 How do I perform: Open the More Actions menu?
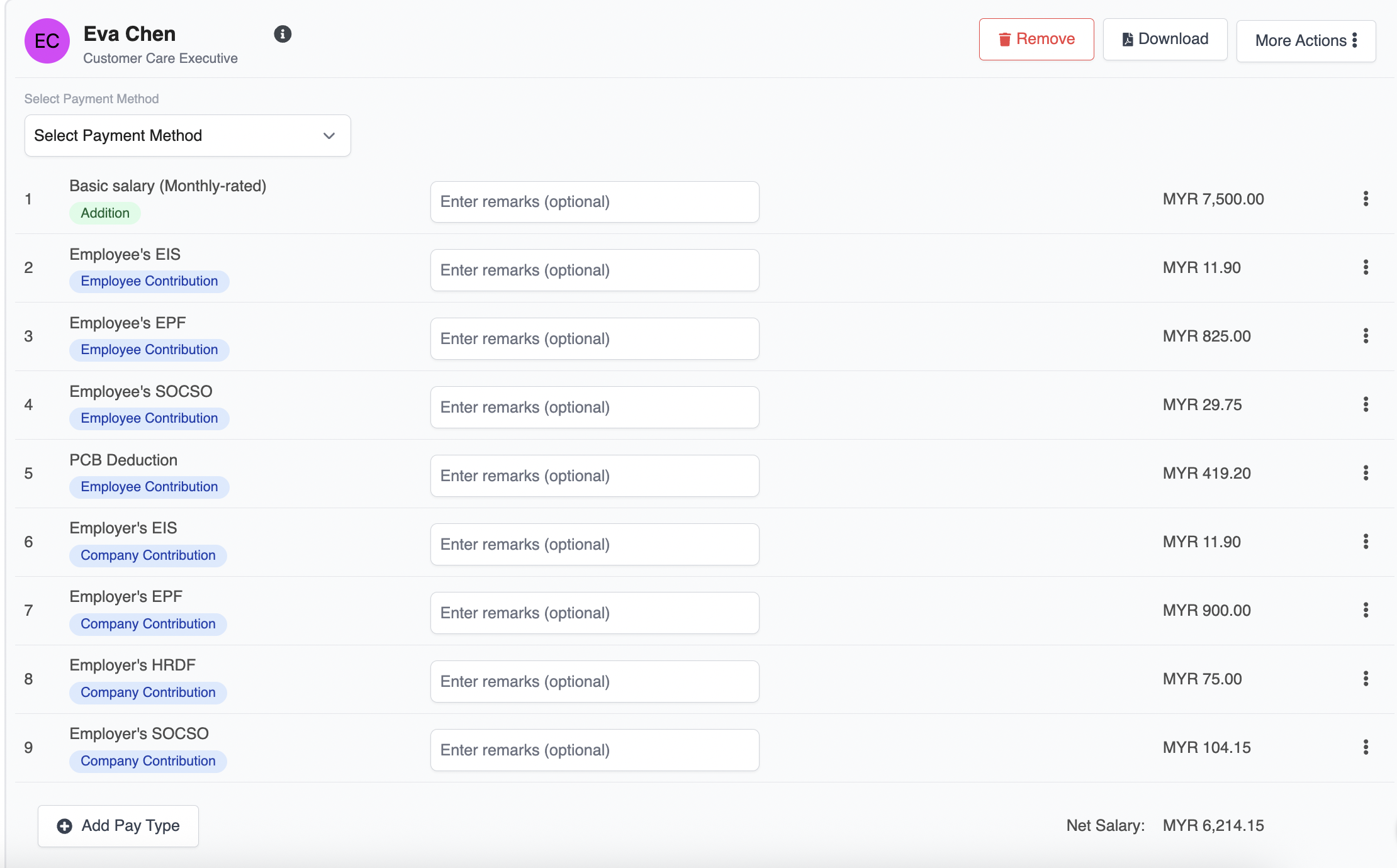(x=1306, y=41)
